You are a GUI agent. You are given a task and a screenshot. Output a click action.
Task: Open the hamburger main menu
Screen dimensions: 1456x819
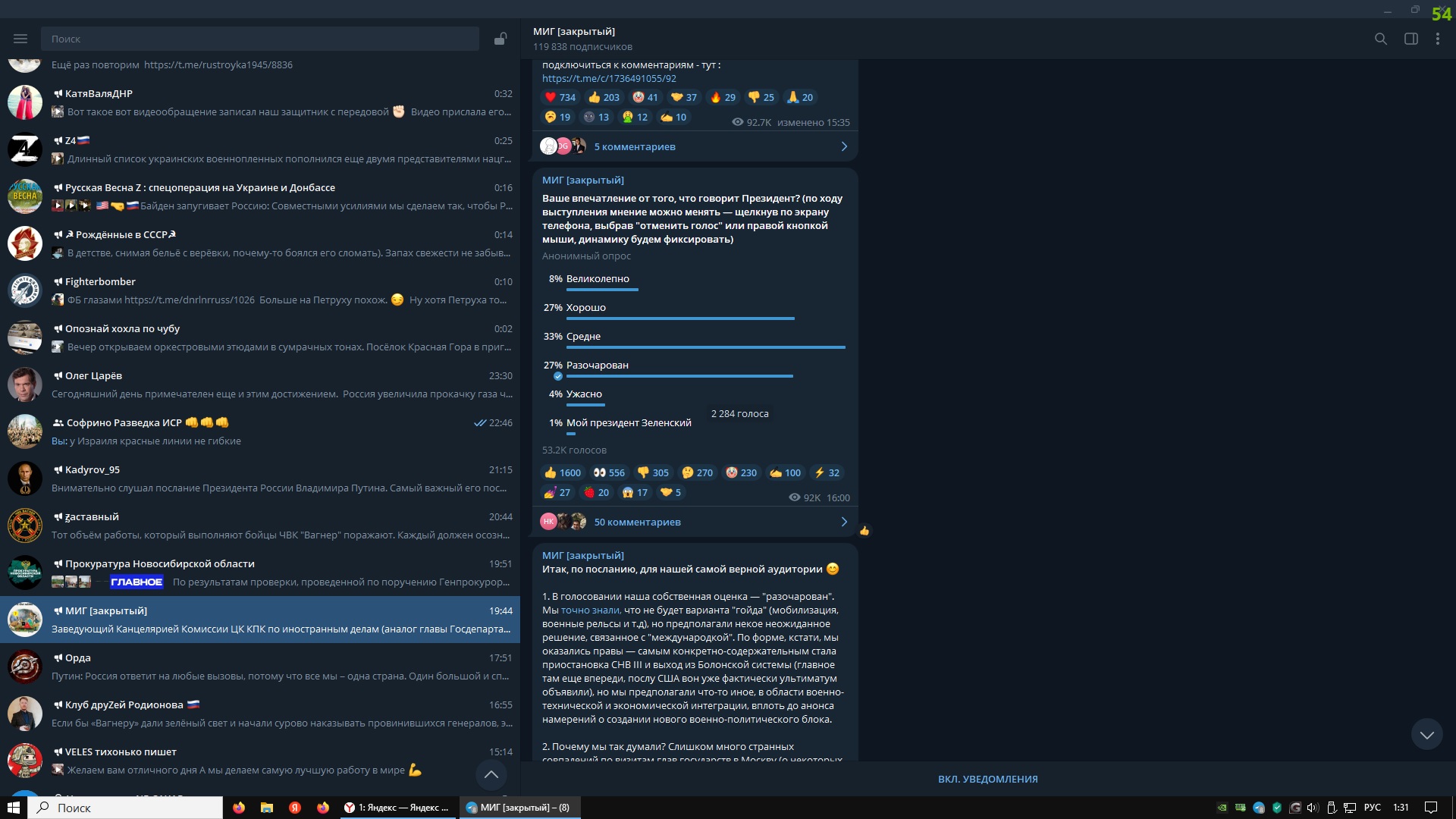point(20,39)
